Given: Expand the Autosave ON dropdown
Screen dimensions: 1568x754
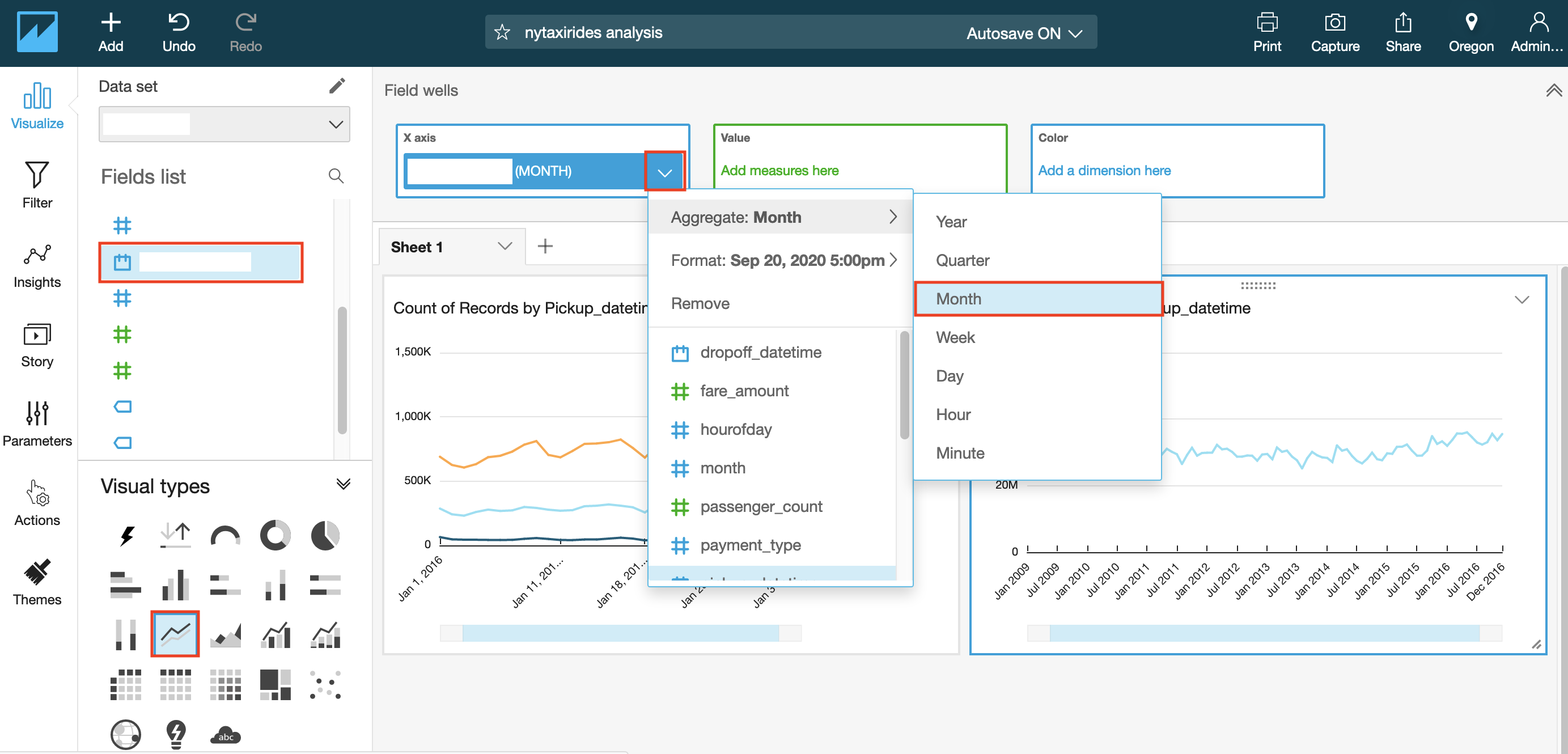Looking at the screenshot, I should [1024, 33].
